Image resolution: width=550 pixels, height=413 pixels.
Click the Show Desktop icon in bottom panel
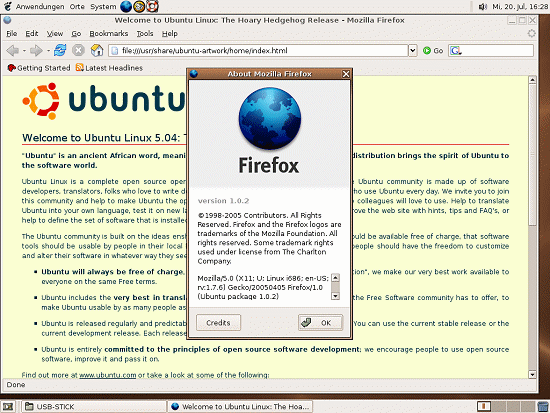(x=8, y=407)
